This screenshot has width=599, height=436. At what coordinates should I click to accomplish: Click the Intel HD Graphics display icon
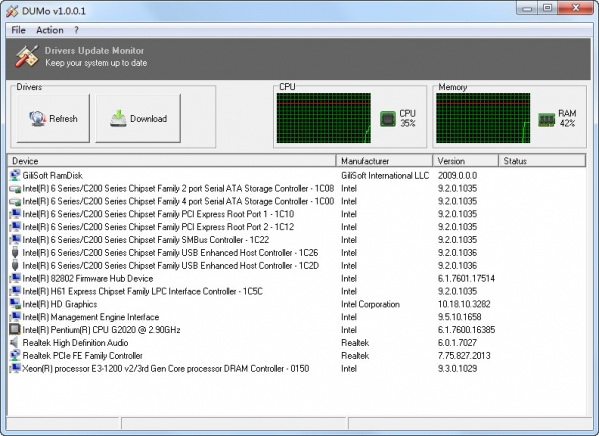(x=15, y=304)
